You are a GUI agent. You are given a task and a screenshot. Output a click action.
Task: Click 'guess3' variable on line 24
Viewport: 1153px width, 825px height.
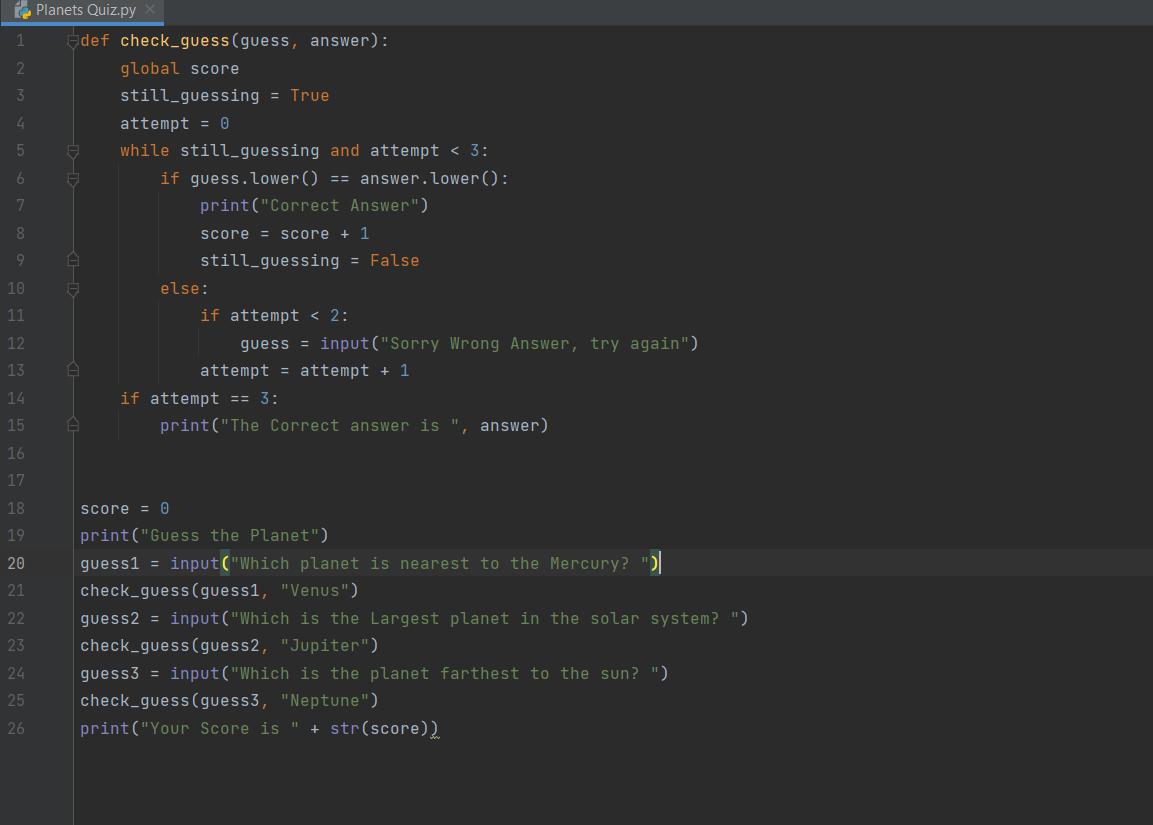point(110,674)
